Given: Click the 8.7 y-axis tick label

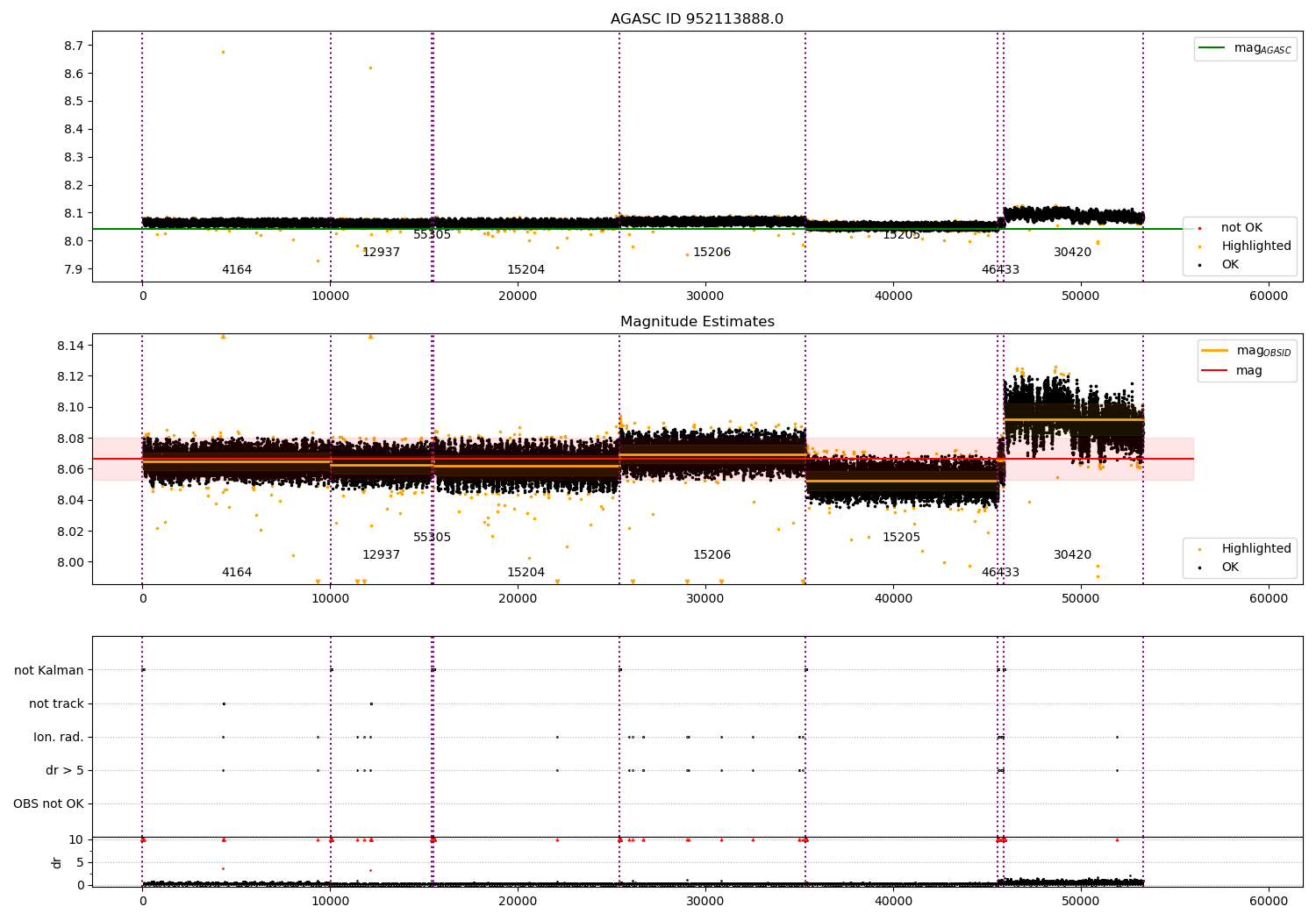Looking at the screenshot, I should [x=74, y=46].
